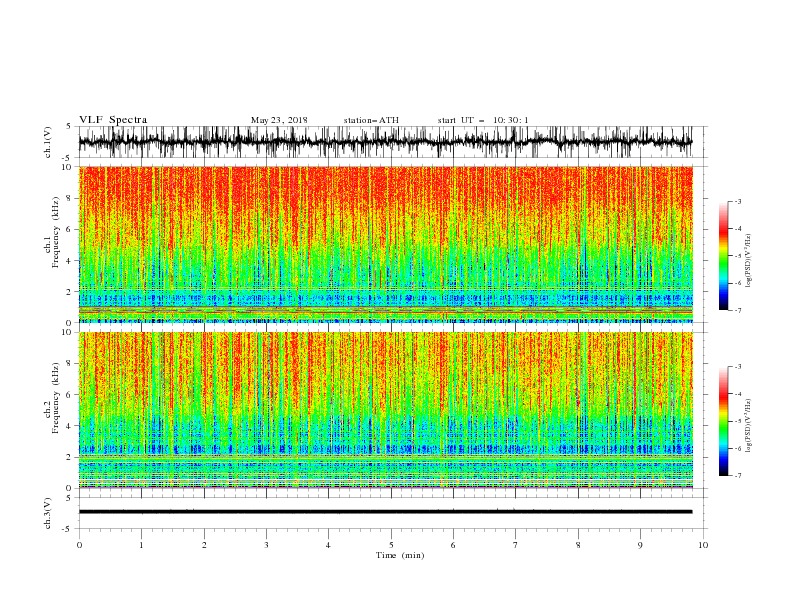This screenshot has height=612, width=792.
Task: Click the ch.2 spectrogram color scale bar
Action: (723, 421)
